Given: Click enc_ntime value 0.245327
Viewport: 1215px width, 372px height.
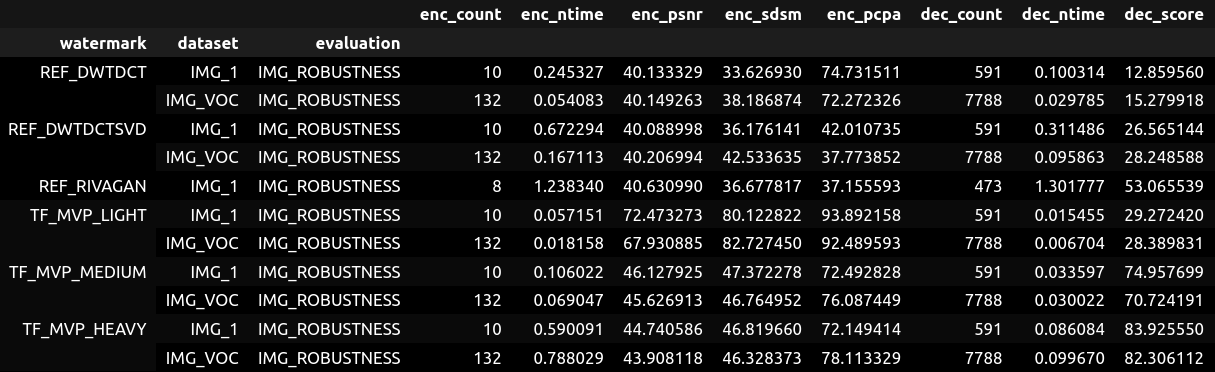Looking at the screenshot, I should [569, 72].
